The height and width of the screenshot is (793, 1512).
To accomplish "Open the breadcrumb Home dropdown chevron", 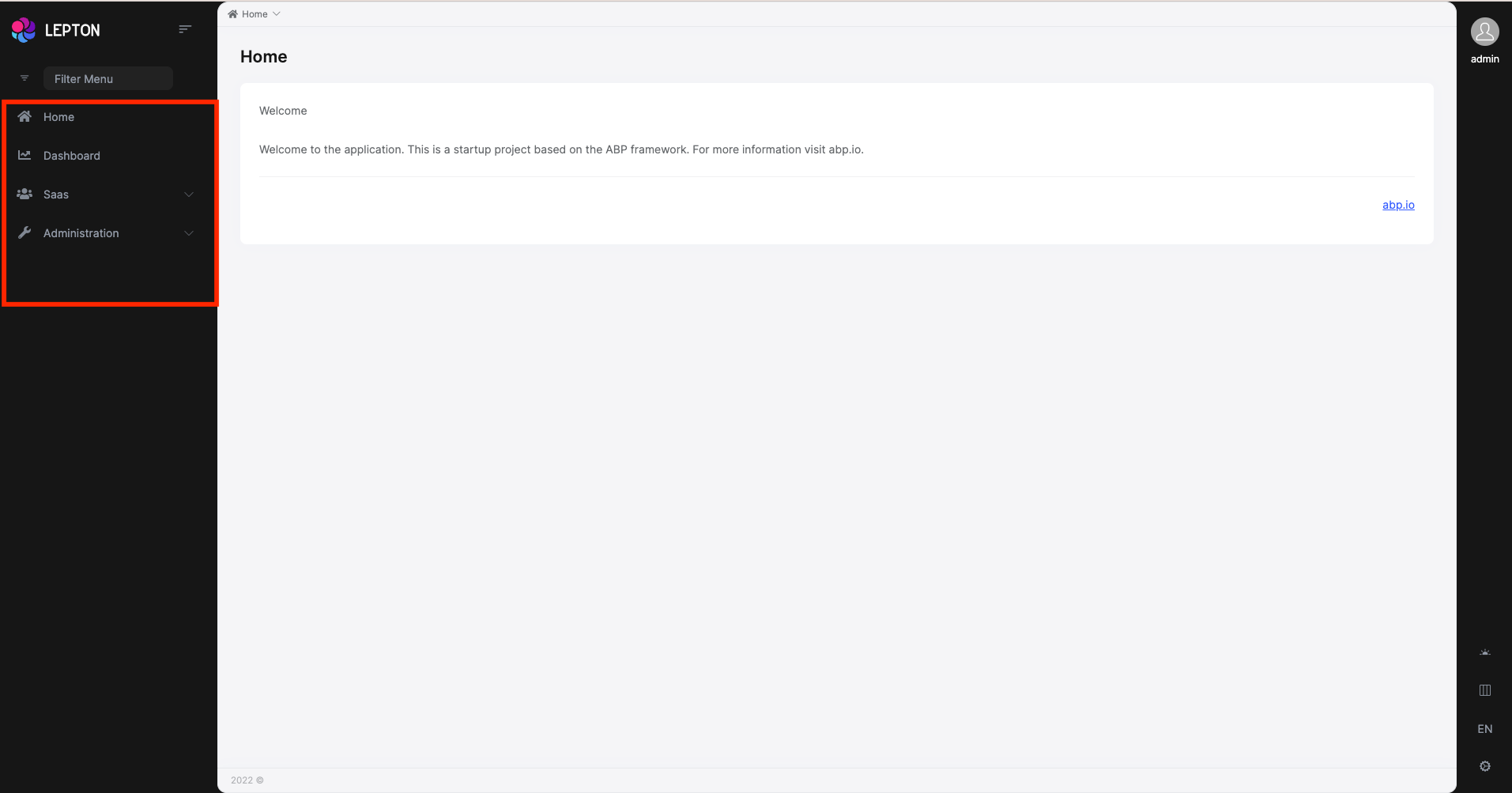I will click(277, 14).
